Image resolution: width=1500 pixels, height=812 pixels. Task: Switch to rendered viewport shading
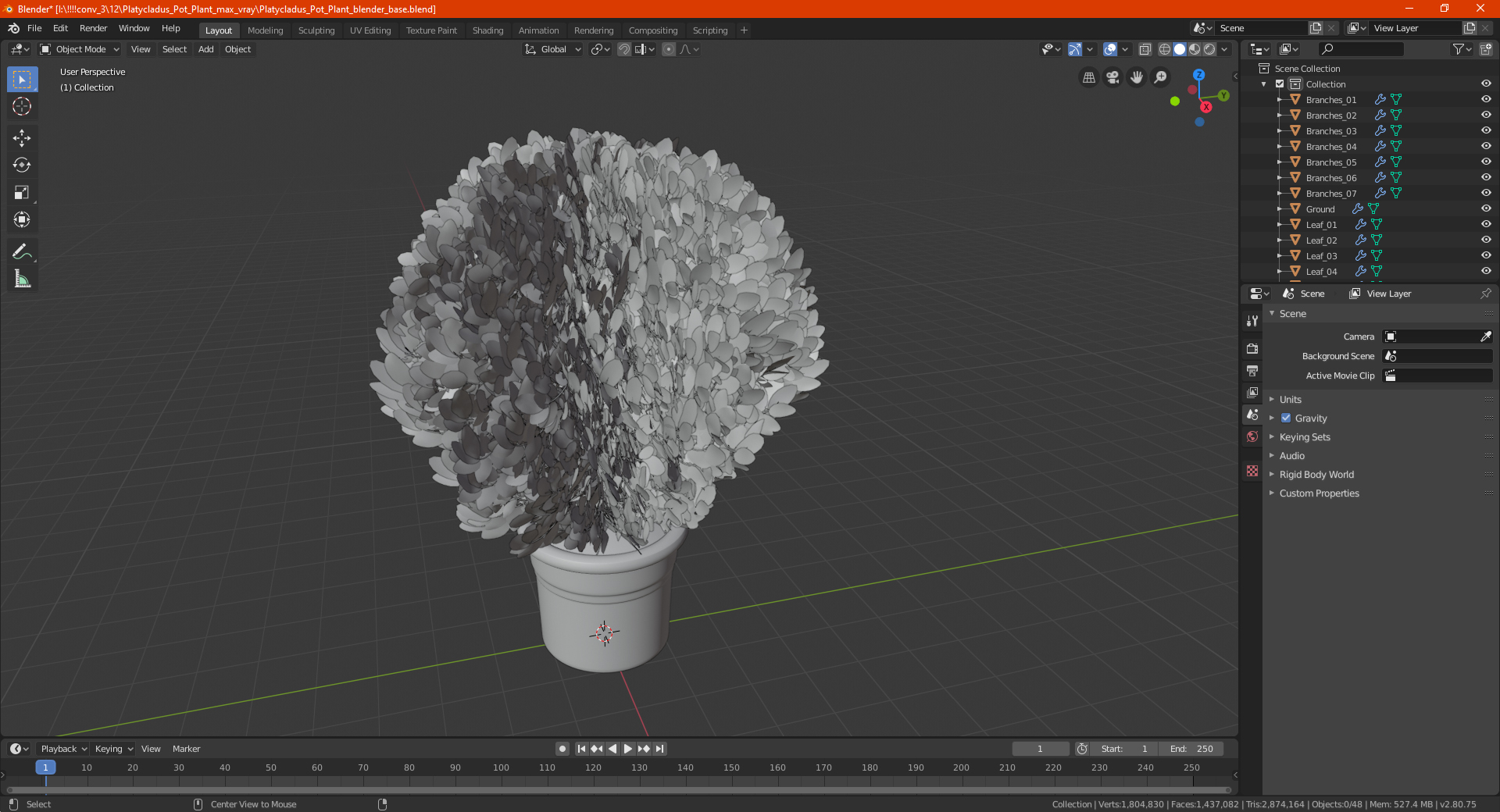coord(1209,49)
